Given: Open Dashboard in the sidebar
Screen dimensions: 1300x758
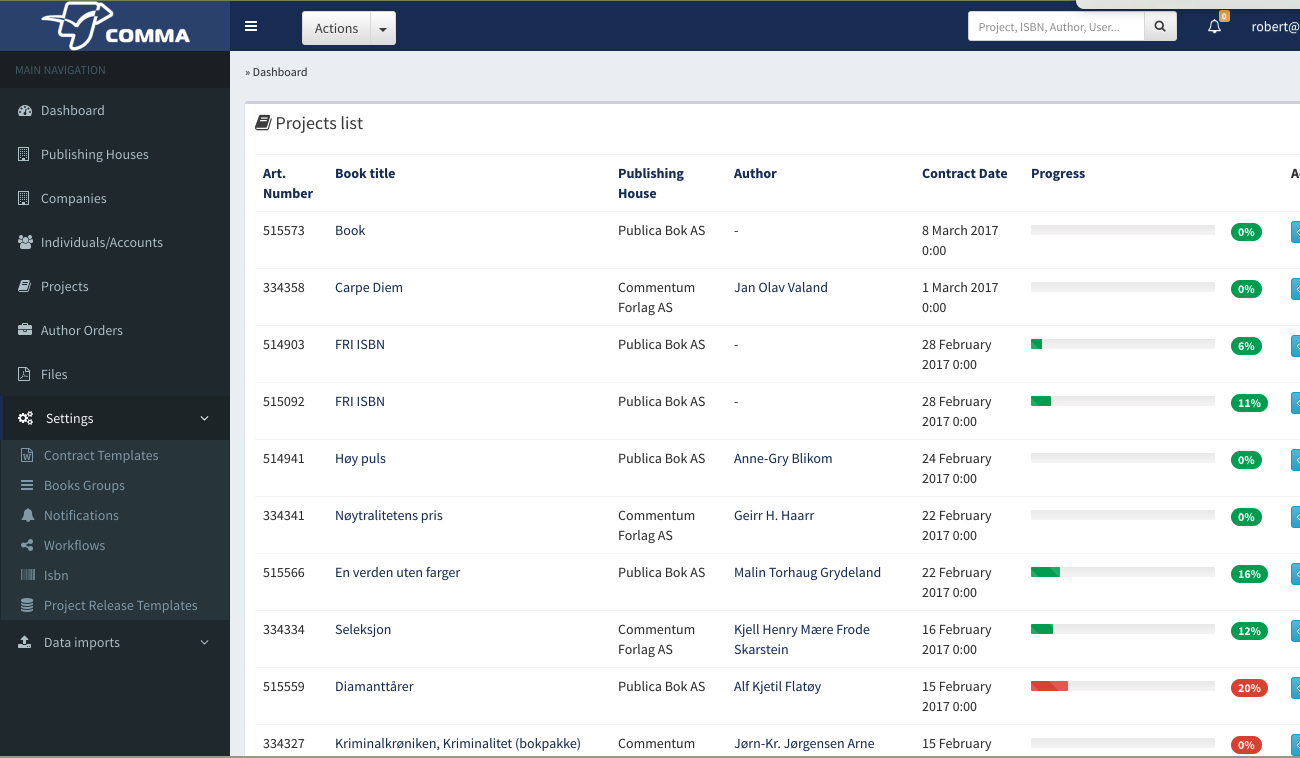Looking at the screenshot, I should [73, 111].
